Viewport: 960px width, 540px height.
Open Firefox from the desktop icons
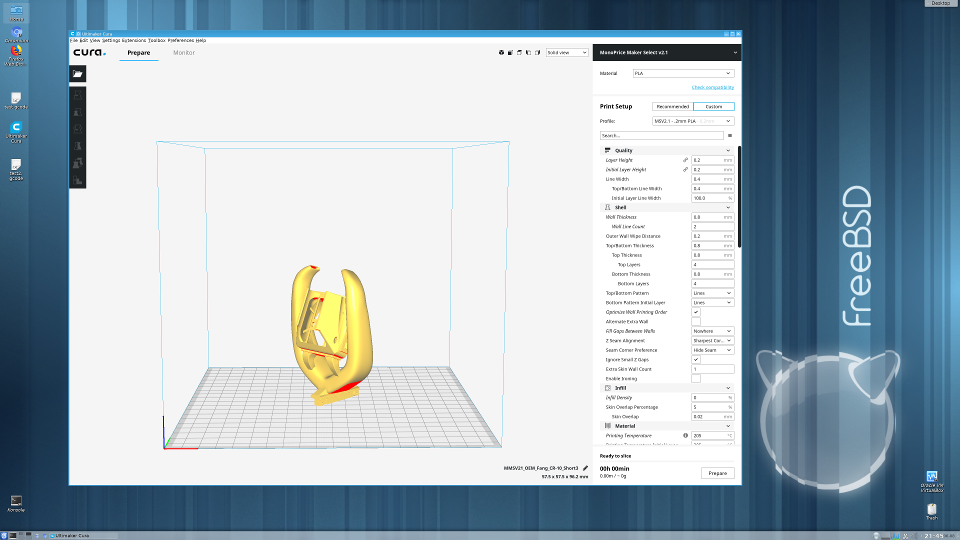[17, 50]
